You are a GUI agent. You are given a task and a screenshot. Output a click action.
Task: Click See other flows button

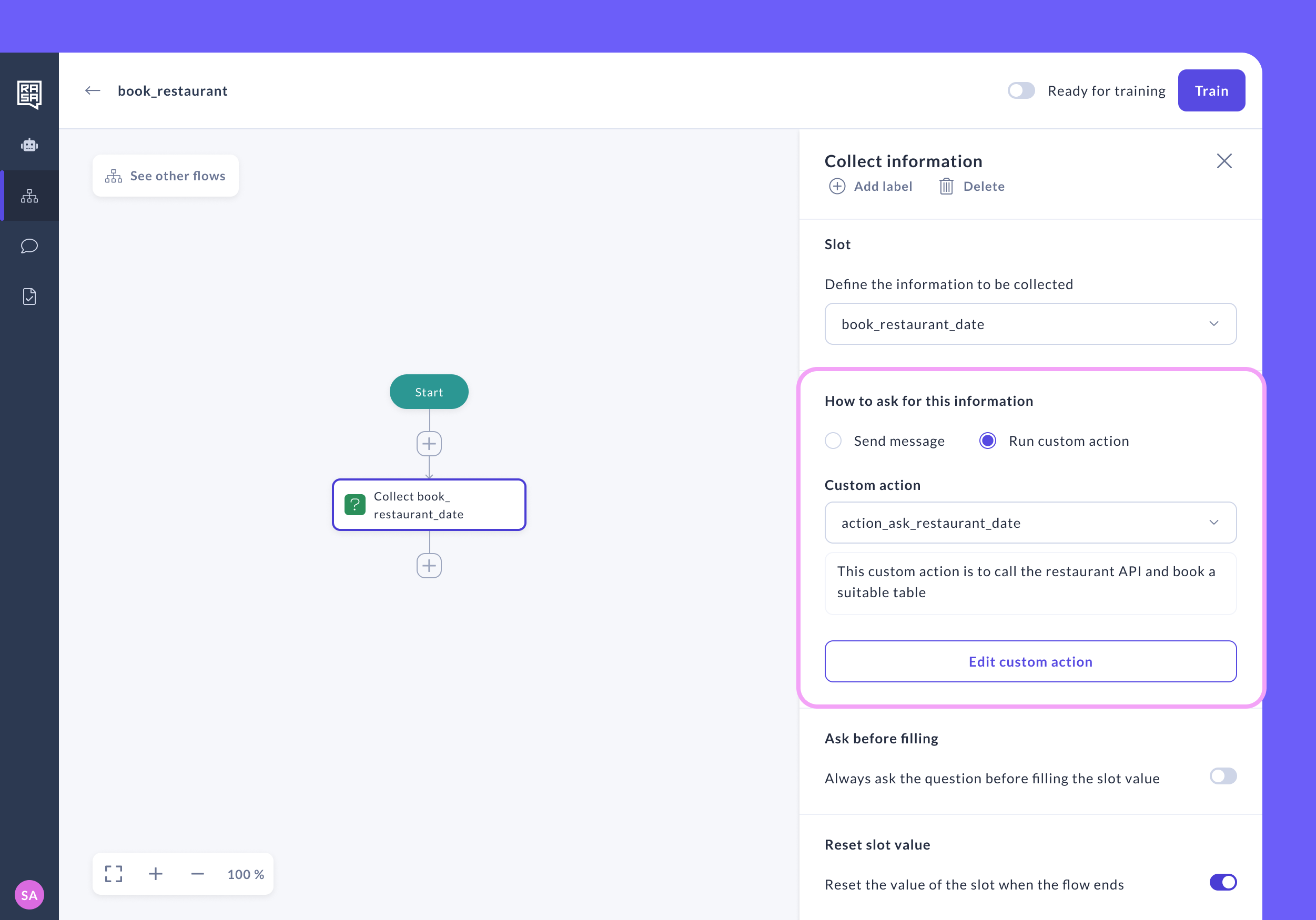165,176
